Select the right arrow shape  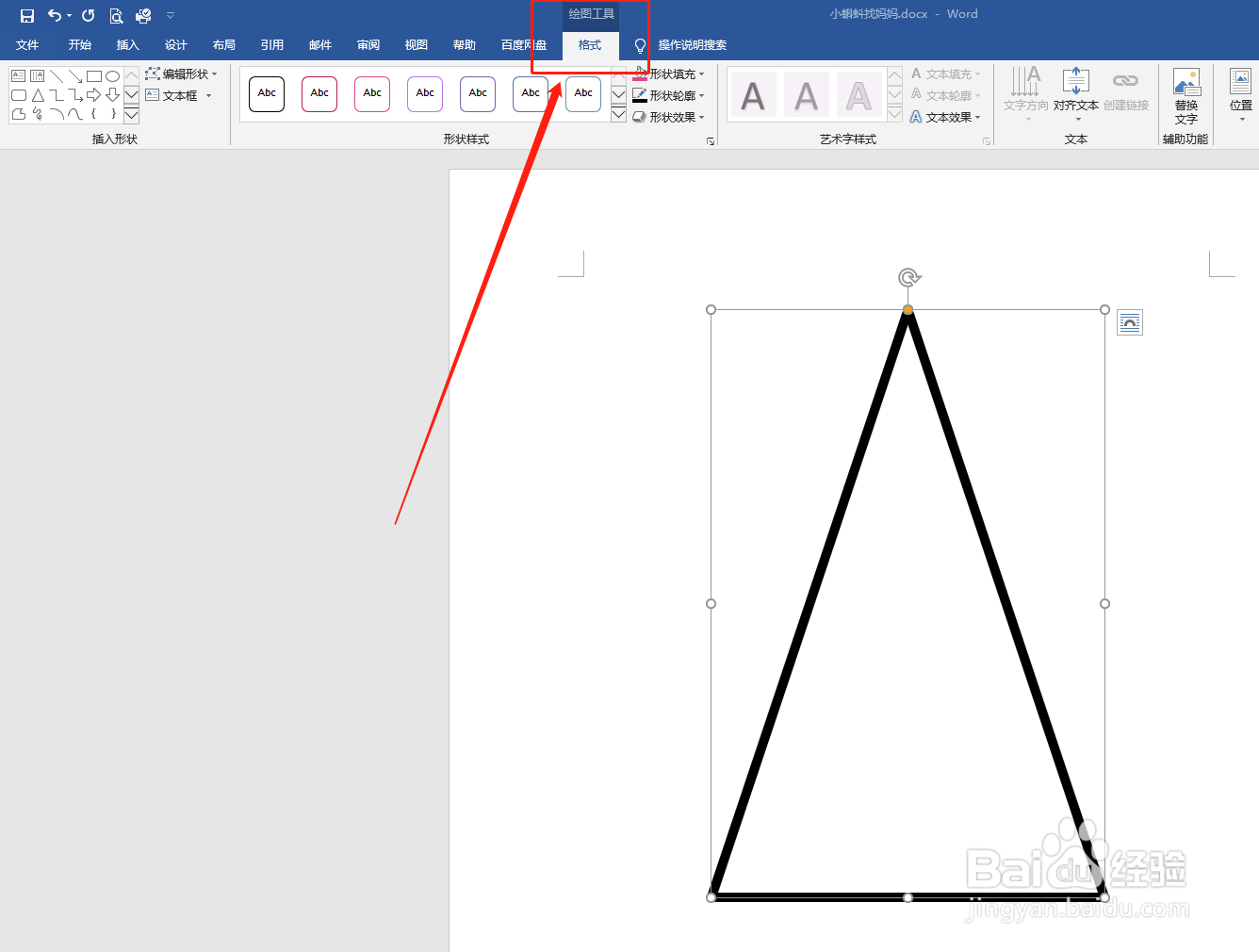[x=94, y=95]
